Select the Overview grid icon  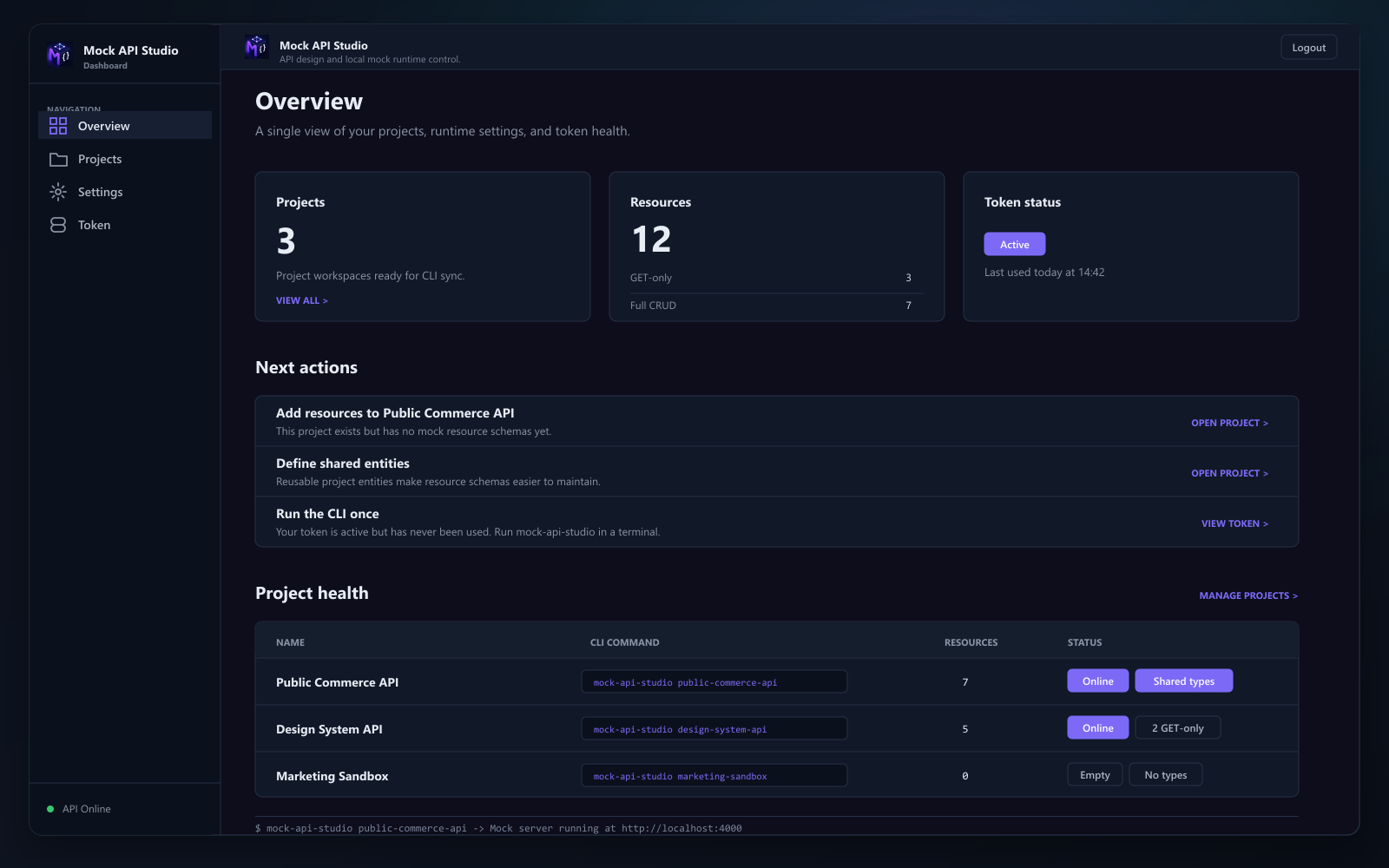[58, 126]
